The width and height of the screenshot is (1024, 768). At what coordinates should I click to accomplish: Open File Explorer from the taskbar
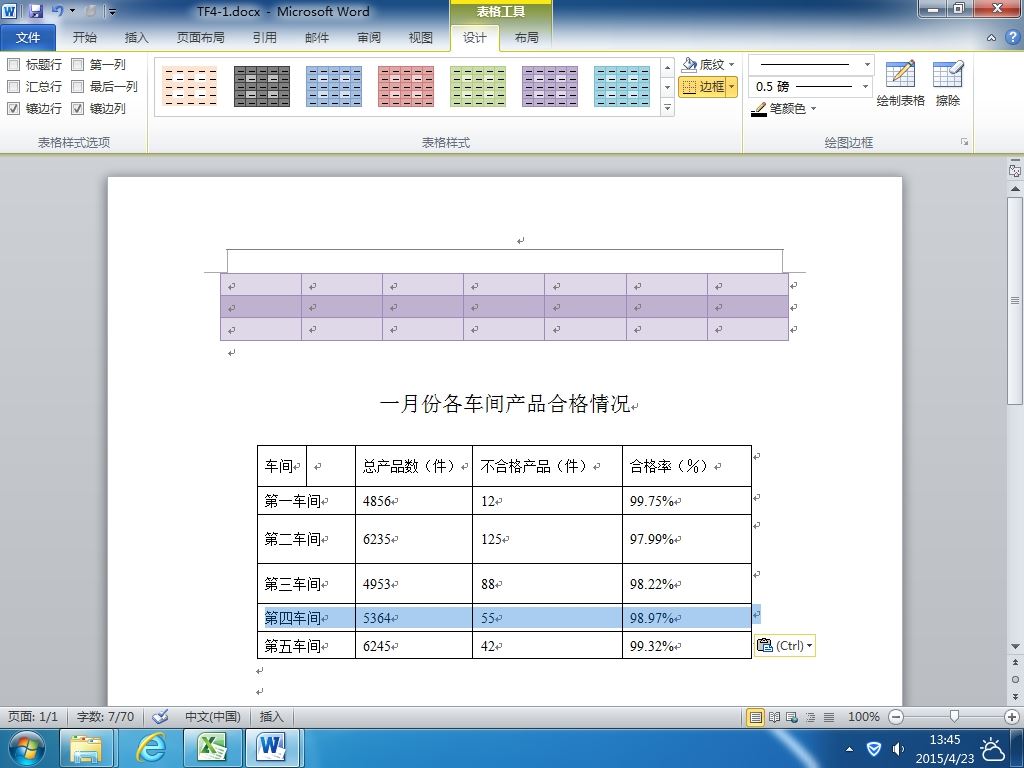[x=86, y=748]
